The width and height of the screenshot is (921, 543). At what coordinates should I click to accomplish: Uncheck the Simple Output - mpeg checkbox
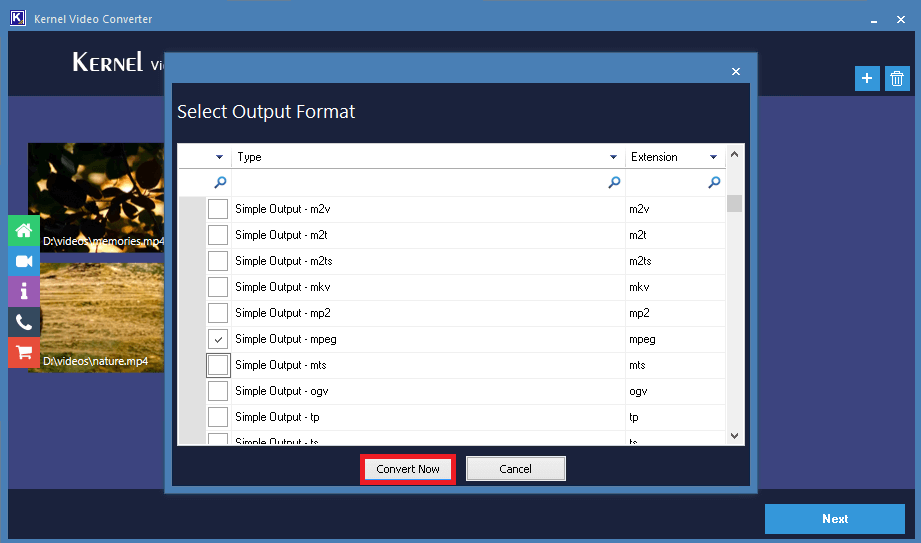pos(218,339)
